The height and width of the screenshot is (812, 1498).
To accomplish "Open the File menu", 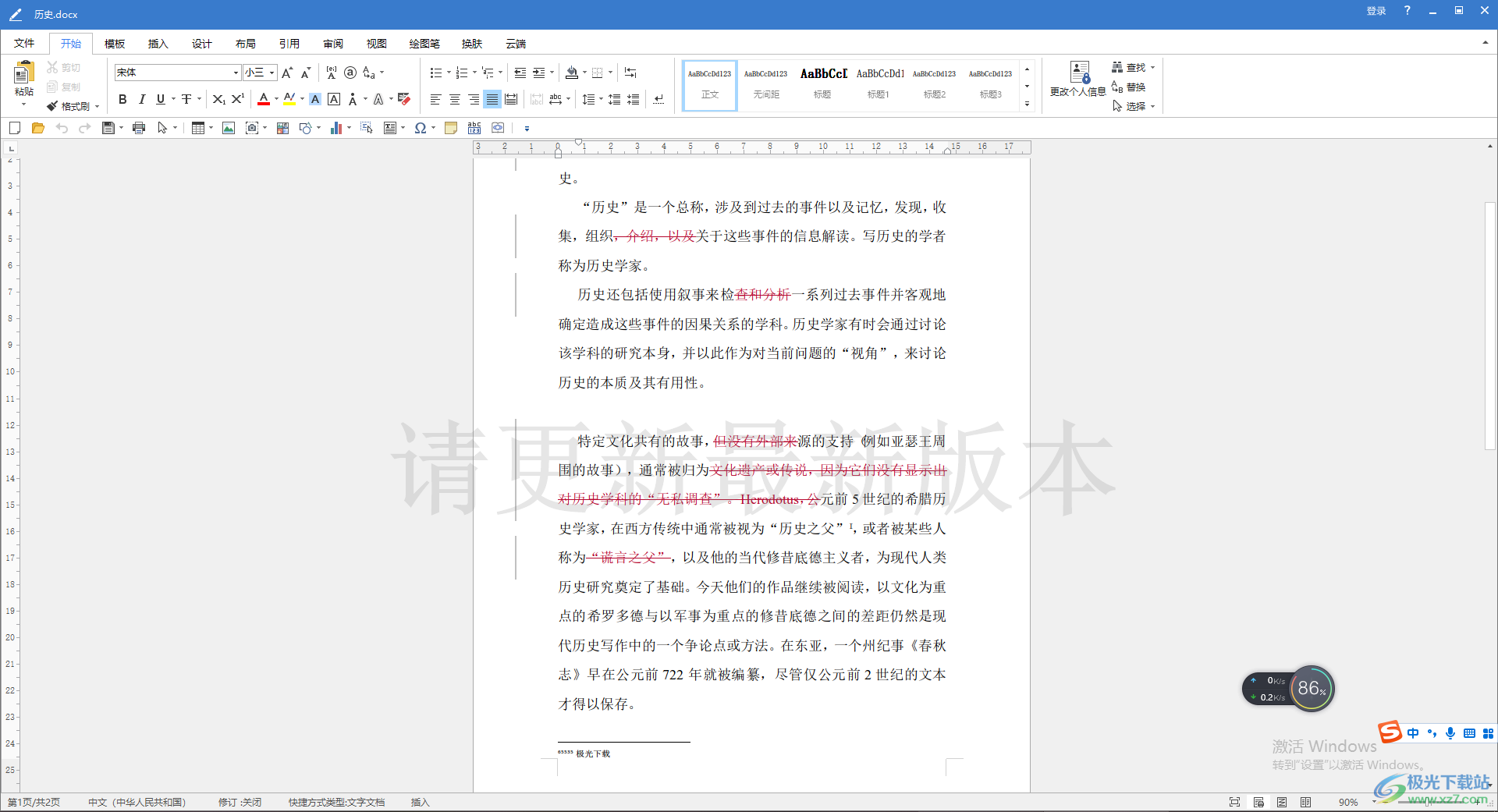I will (x=24, y=44).
